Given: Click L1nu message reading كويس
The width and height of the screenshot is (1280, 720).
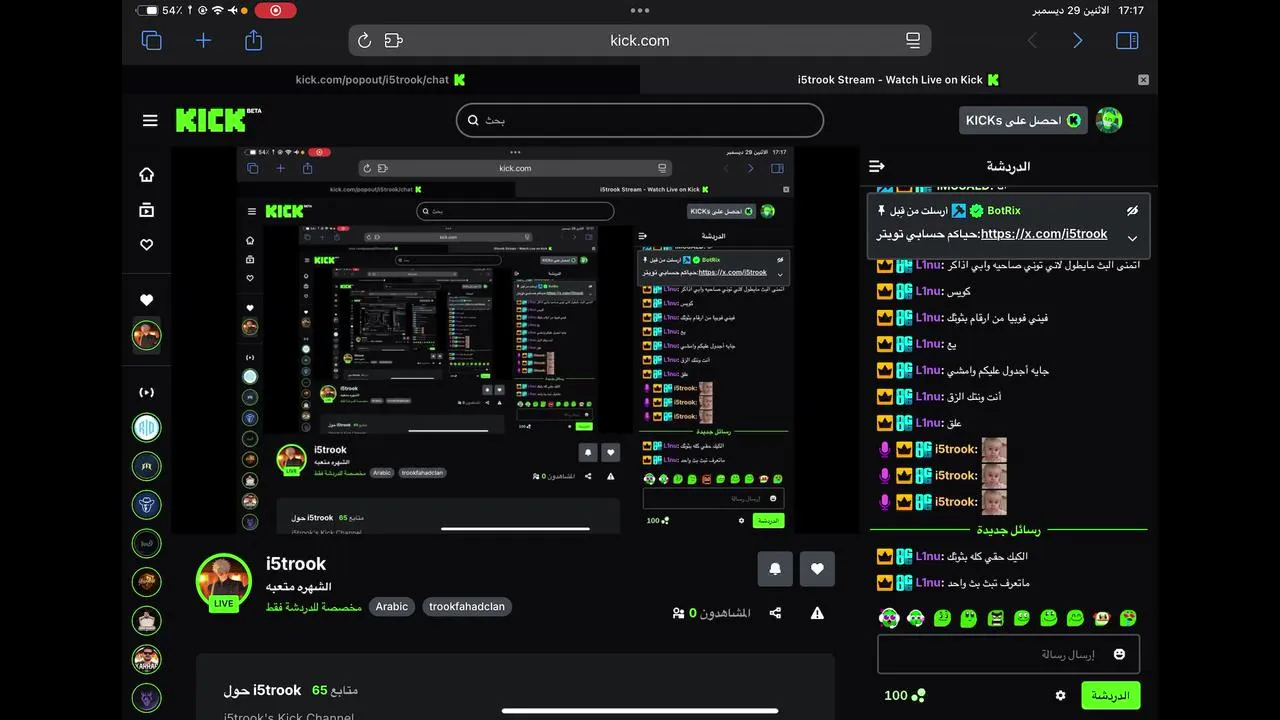Looking at the screenshot, I should 923,291.
